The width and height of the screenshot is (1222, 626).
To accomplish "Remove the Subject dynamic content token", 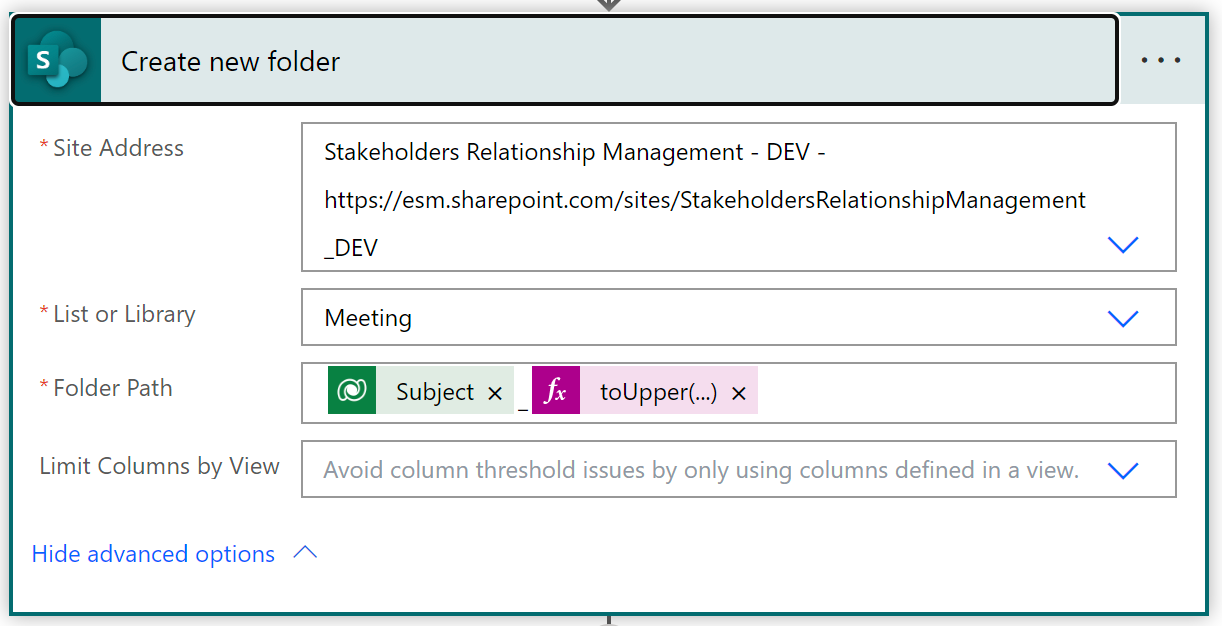I will coord(495,394).
